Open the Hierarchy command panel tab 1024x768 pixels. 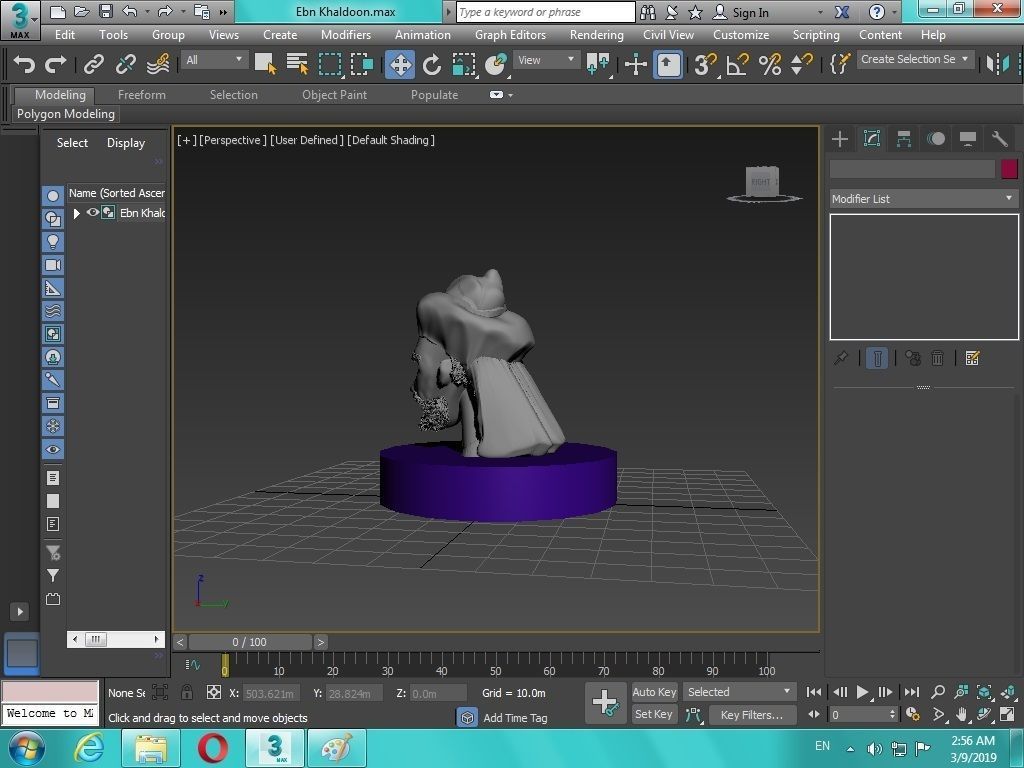point(904,138)
